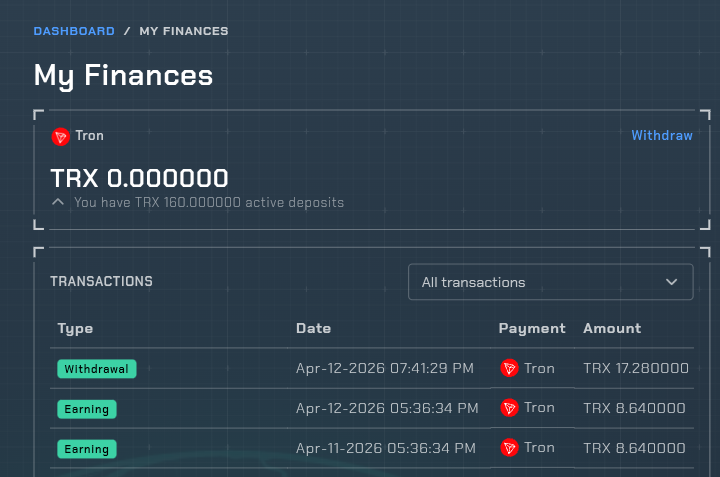
Task: Click the dropdown chevron arrow in All transactions
Action: click(671, 282)
